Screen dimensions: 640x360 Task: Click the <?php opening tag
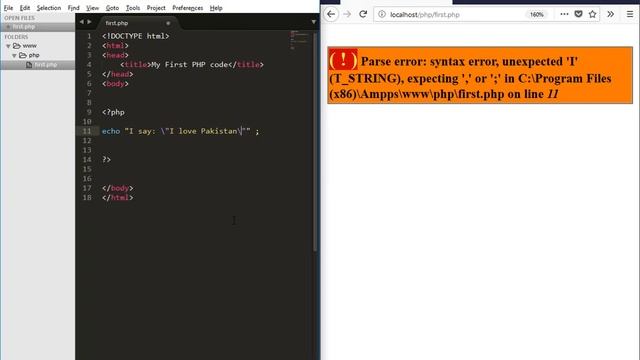[113, 112]
